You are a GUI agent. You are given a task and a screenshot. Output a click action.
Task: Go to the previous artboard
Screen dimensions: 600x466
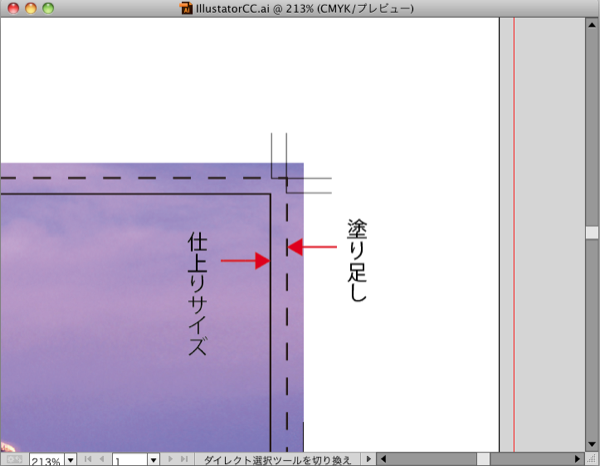click(x=100, y=459)
